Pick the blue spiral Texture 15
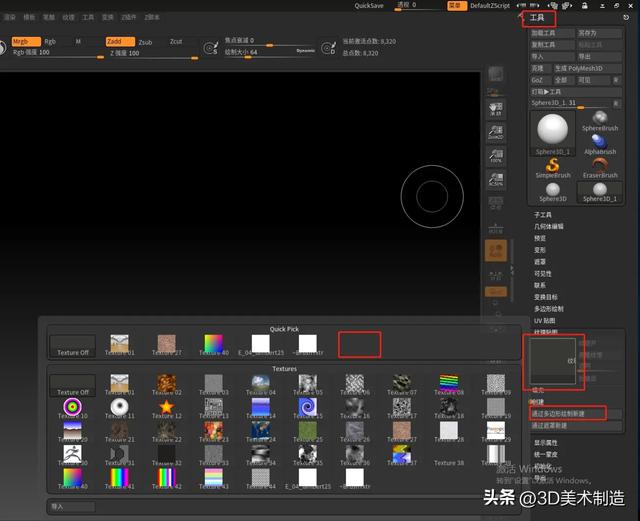This screenshot has width=640, height=521. pos(308,408)
